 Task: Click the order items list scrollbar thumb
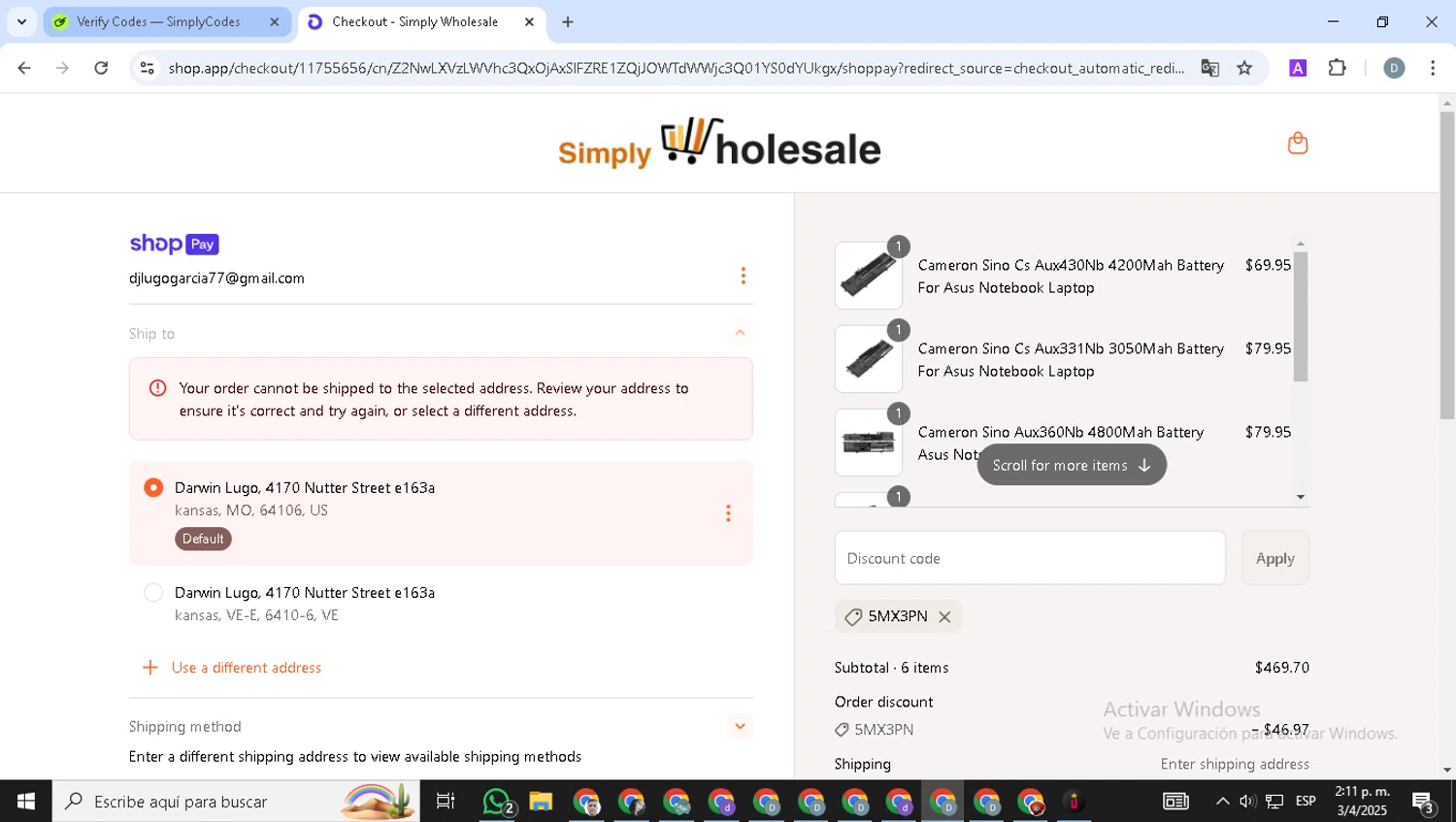[x=1301, y=317]
